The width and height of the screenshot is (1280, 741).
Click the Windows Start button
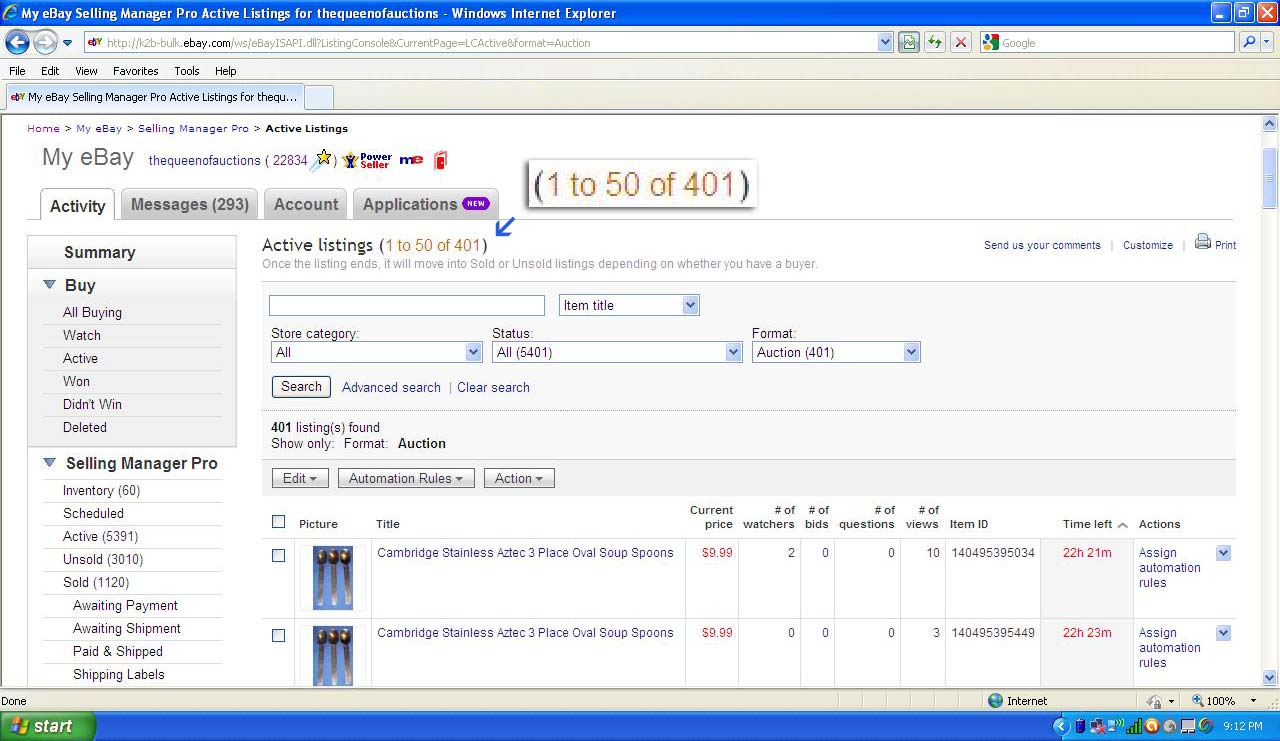pyautogui.click(x=48, y=726)
